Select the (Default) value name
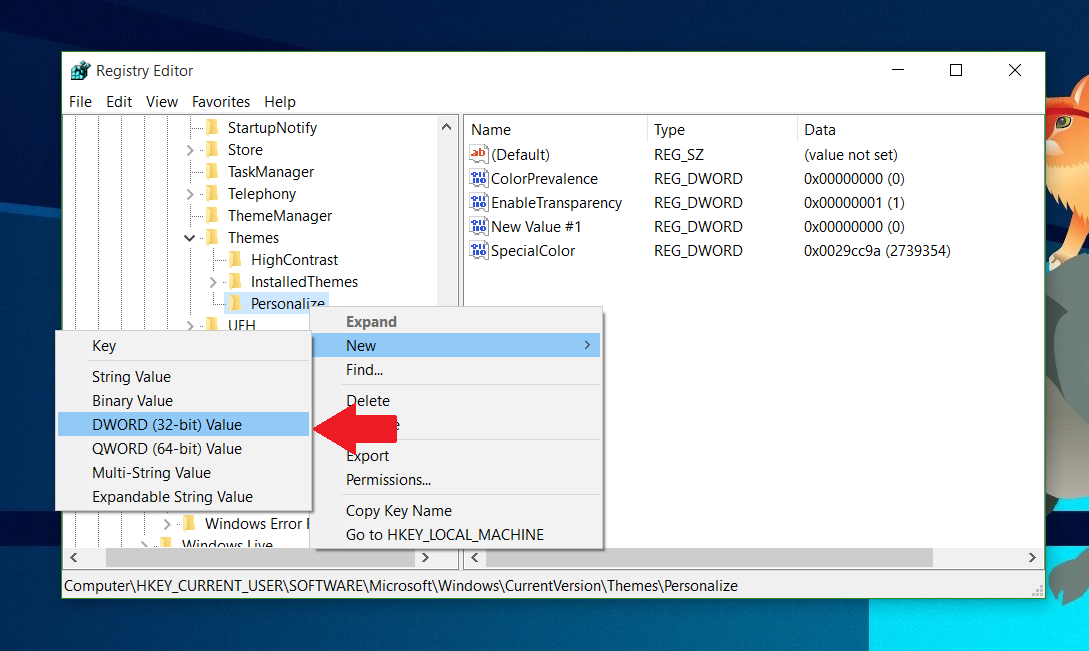1089x651 pixels. click(x=520, y=154)
